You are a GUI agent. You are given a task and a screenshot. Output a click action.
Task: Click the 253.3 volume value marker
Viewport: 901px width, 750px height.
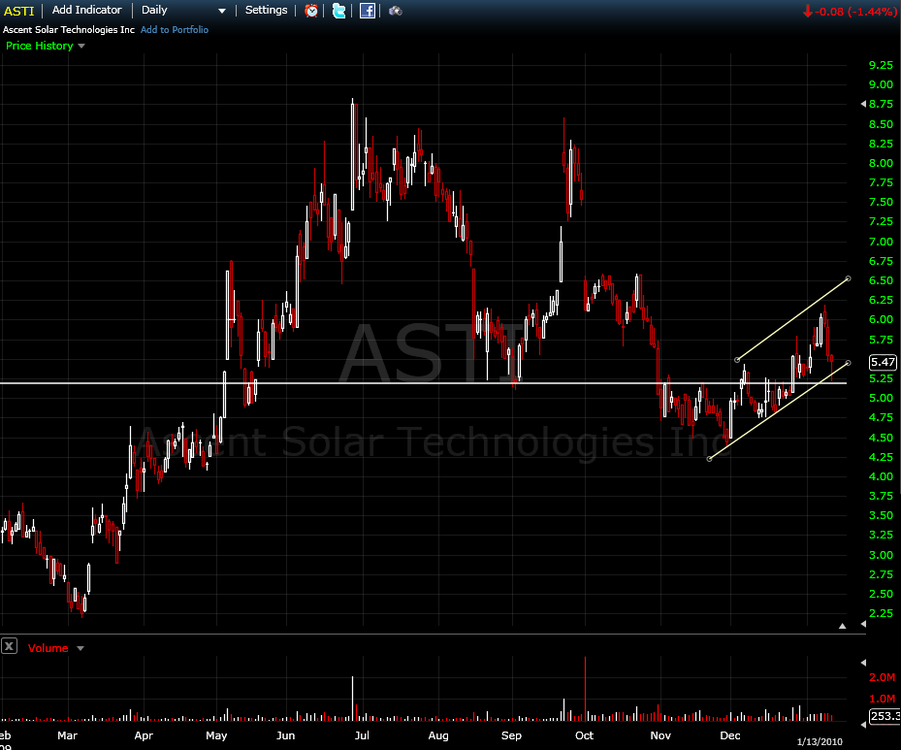click(x=885, y=716)
